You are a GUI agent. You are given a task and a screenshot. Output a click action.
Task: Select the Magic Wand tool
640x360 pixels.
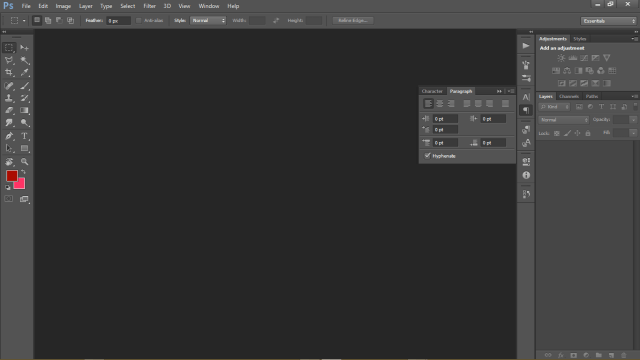click(24, 60)
